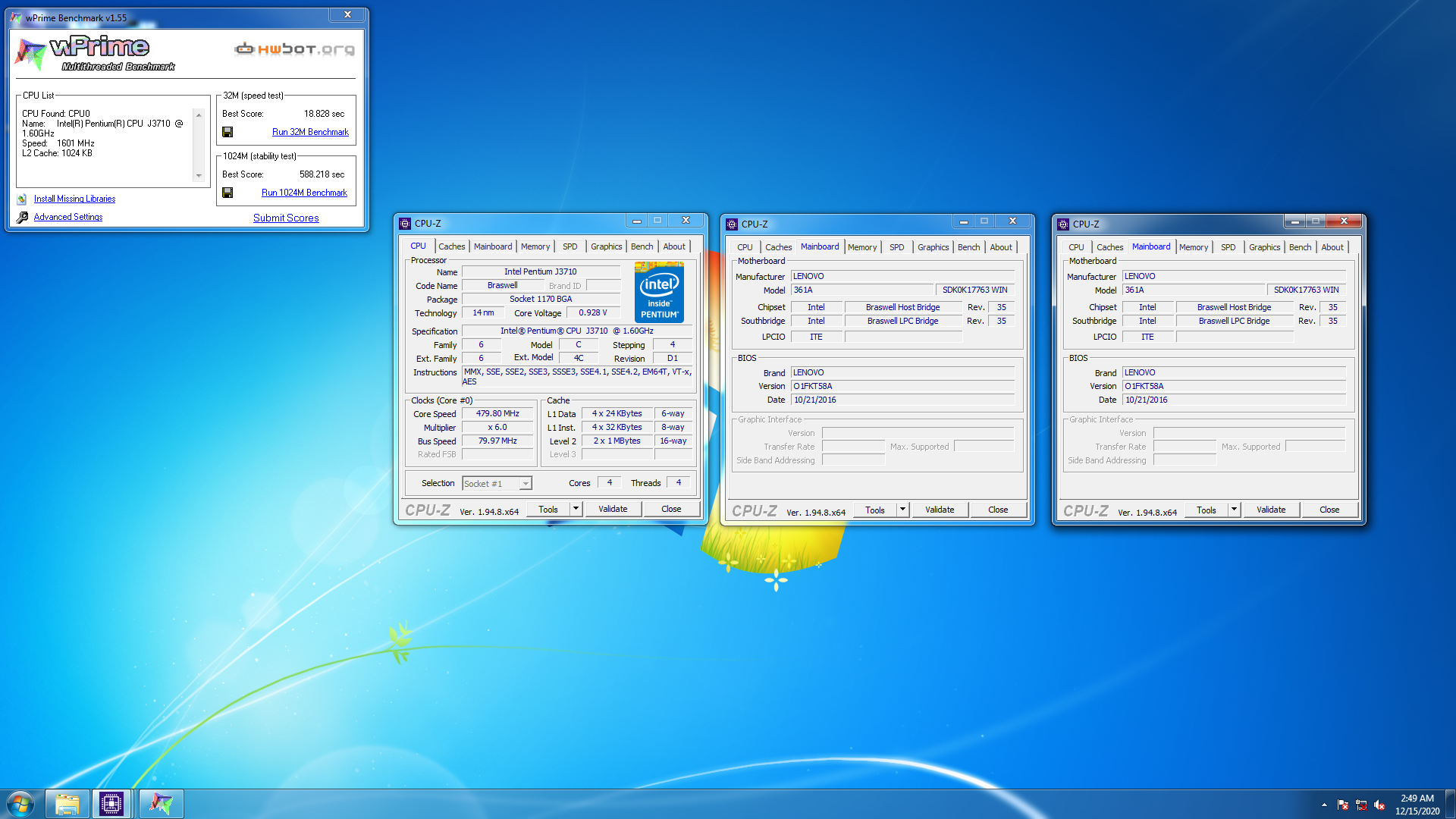Click Action Center flag tray icon
Viewport: 1456px width, 819px height.
1343,805
